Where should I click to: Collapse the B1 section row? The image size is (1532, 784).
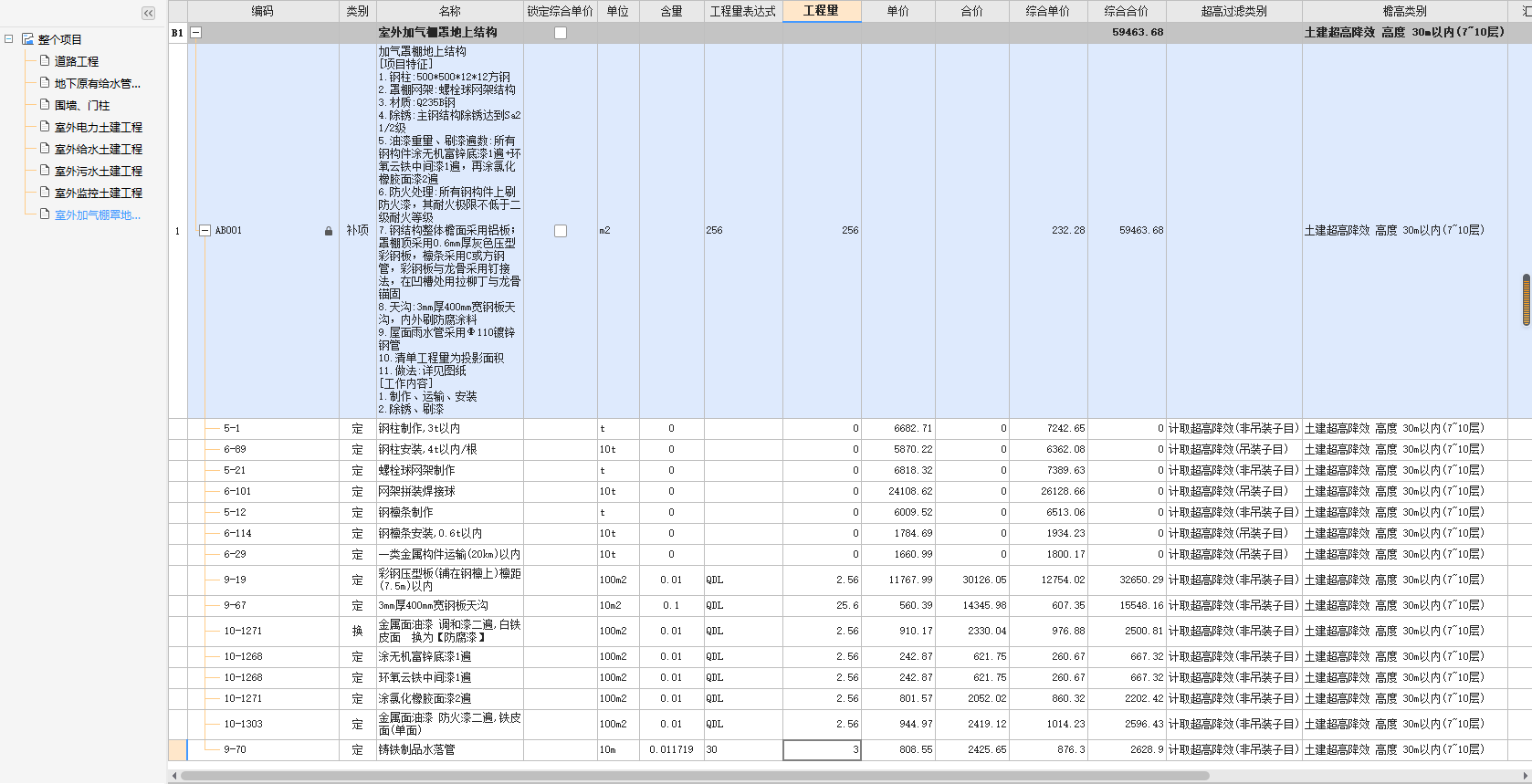point(195,33)
